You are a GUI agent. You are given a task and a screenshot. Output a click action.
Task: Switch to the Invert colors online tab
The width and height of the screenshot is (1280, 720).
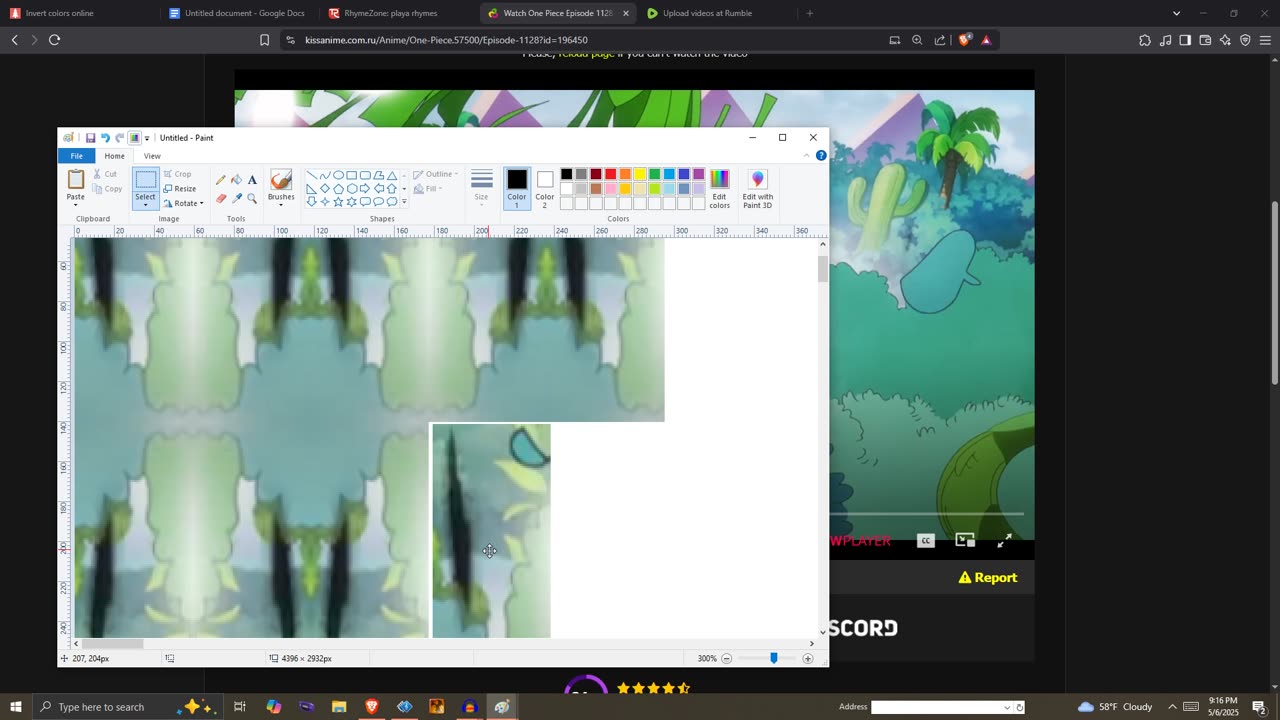[x=80, y=13]
